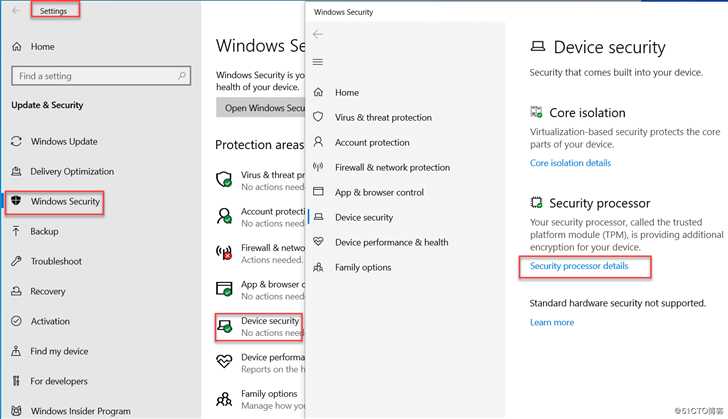
Task: Click the Delivery Optimization icon
Action: pyautogui.click(x=16, y=171)
